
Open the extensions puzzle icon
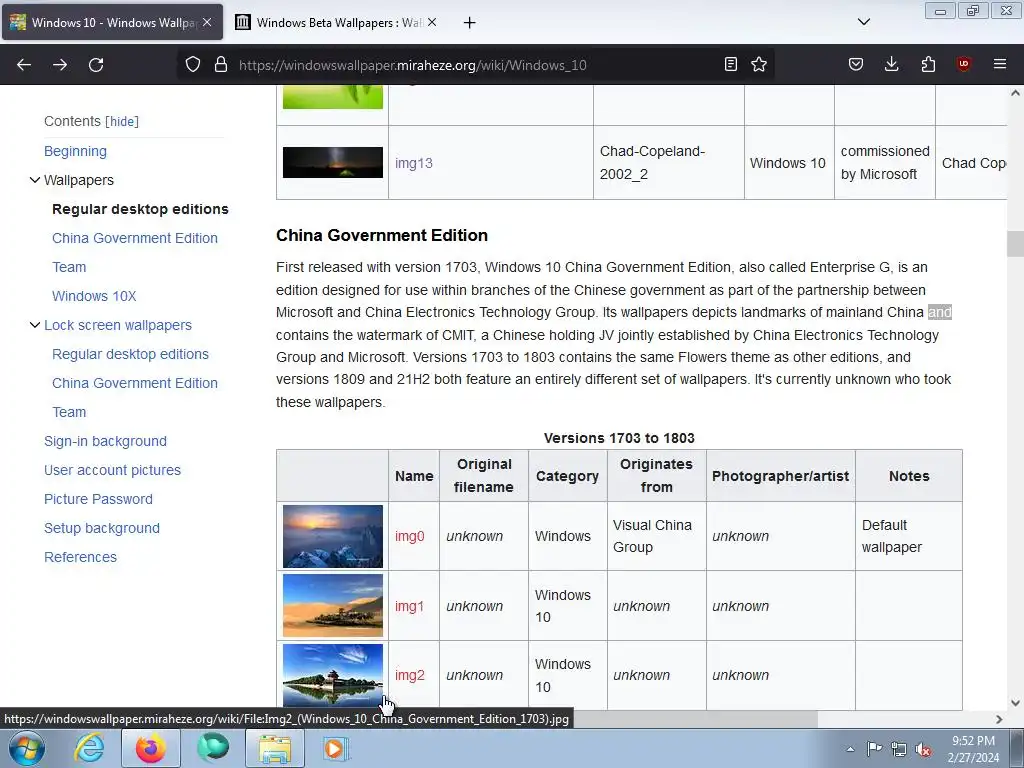click(x=928, y=64)
